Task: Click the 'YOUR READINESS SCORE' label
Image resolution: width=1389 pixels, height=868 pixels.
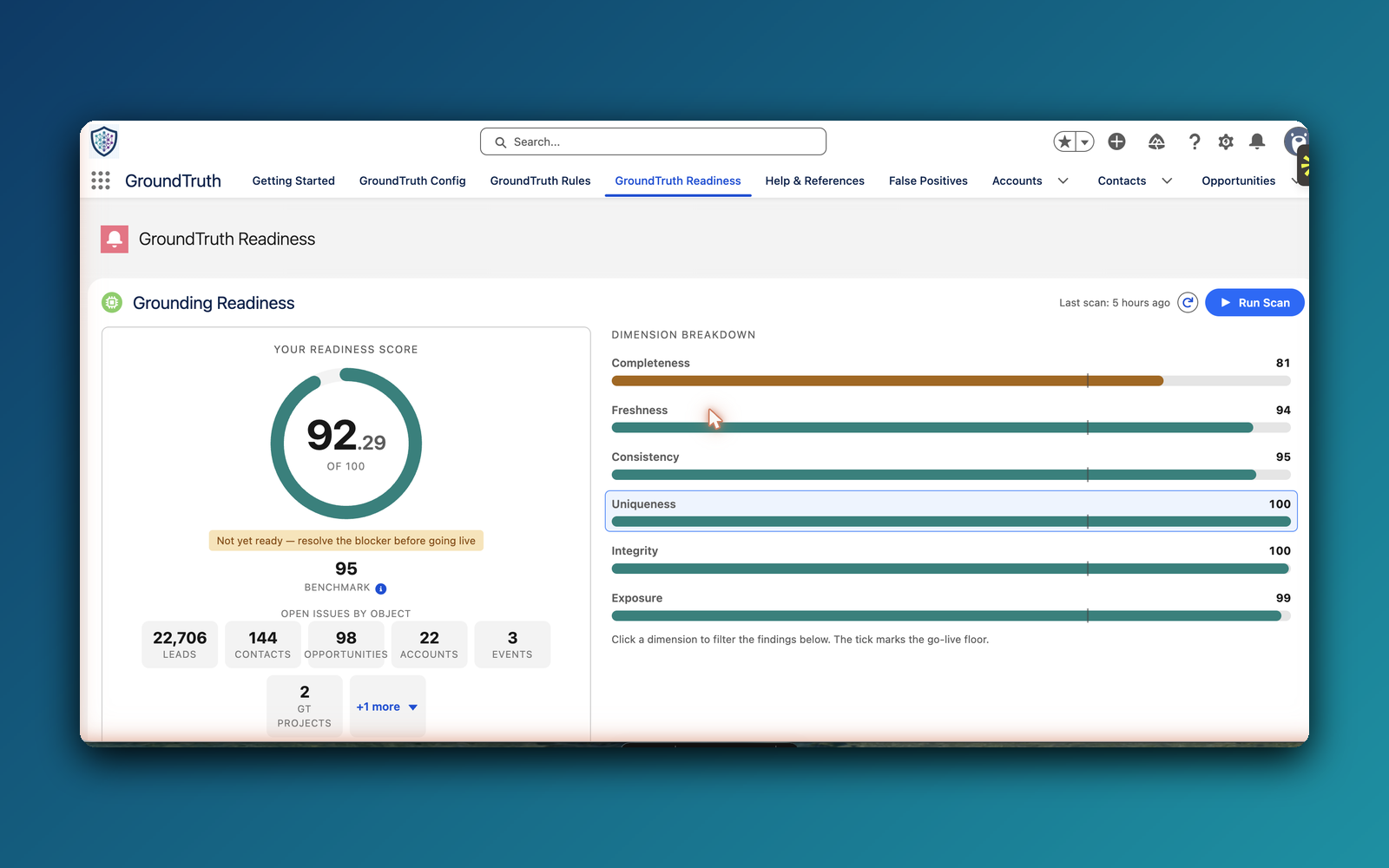Action: point(346,350)
